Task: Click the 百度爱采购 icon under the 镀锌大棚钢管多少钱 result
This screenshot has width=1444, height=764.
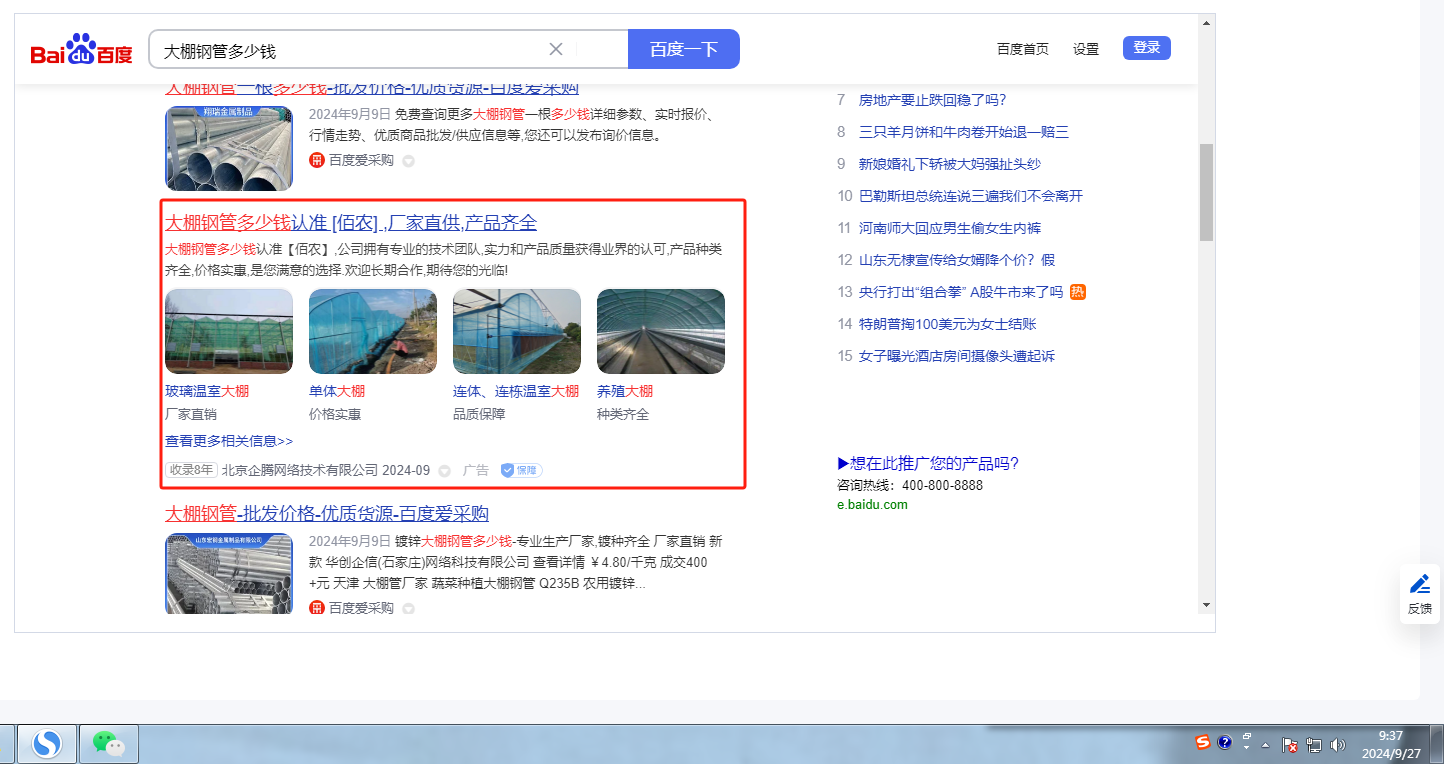Action: pyautogui.click(x=317, y=608)
